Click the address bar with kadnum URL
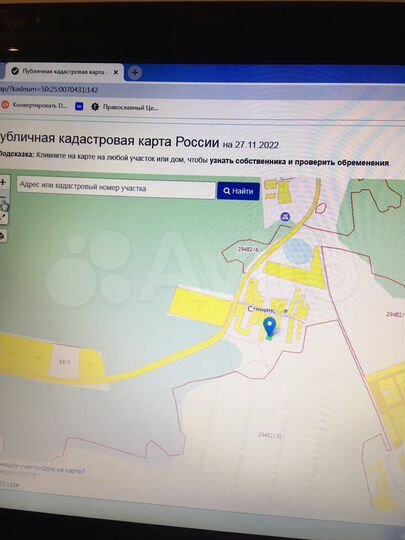Screen dimensions: 405x540 (202, 91)
